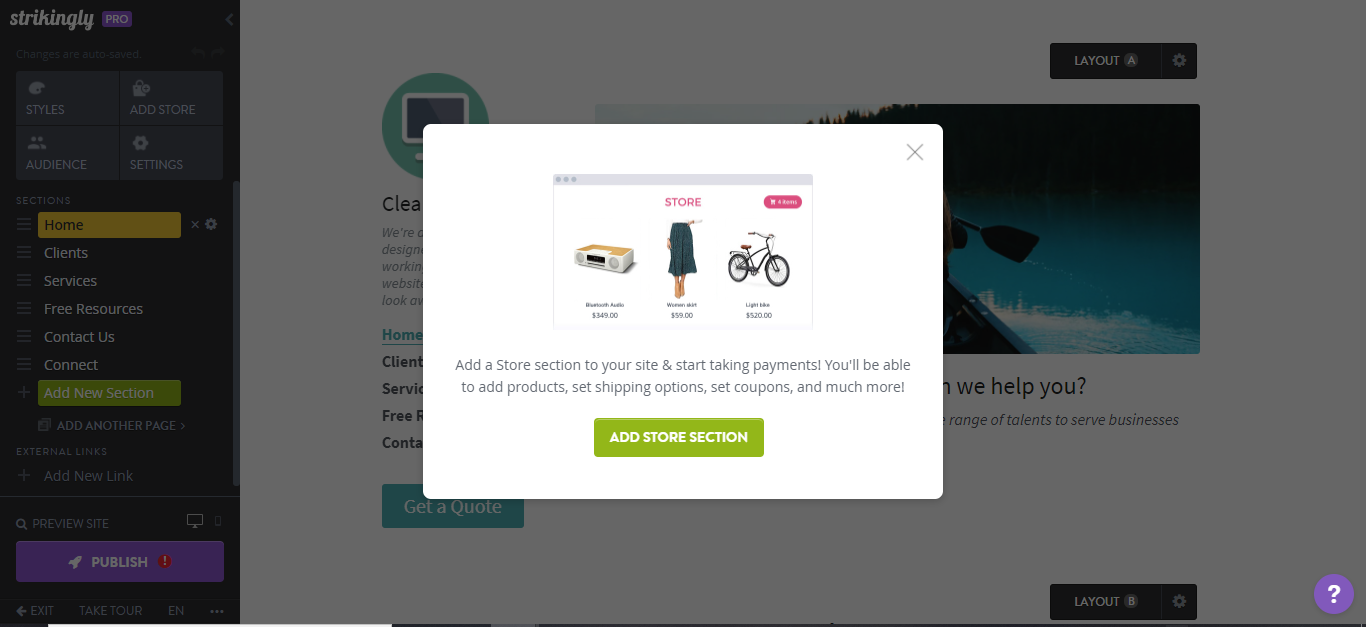1366x627 pixels.
Task: Switch to desktop preview icon
Action: [195, 522]
